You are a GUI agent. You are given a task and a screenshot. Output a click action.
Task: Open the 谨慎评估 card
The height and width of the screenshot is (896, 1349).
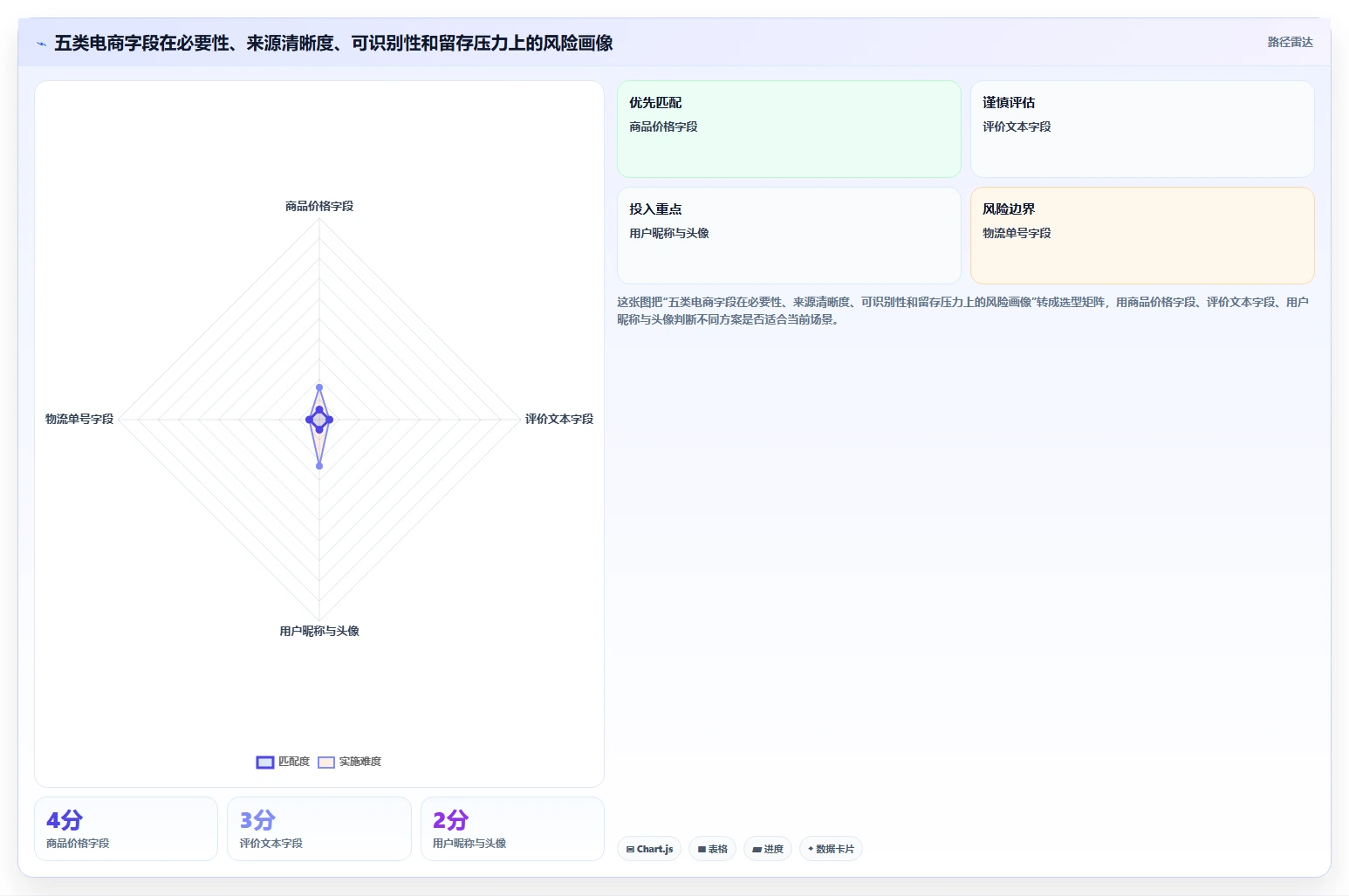click(x=1142, y=129)
